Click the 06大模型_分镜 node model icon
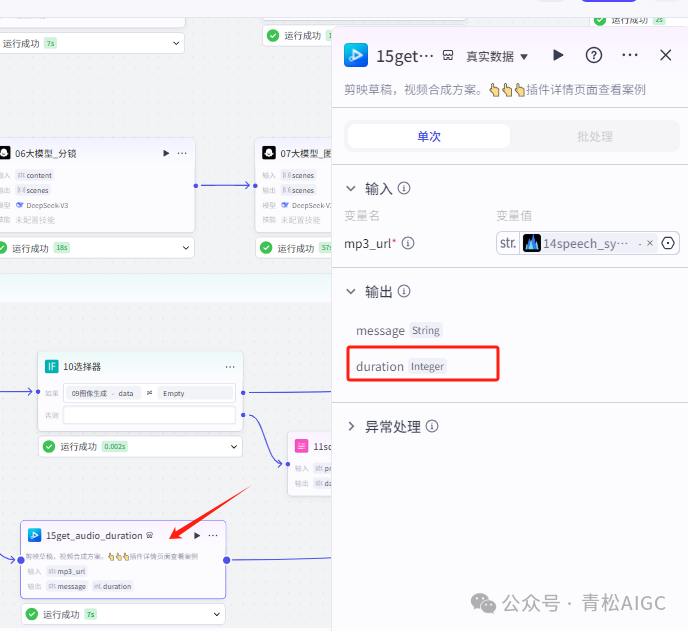The height and width of the screenshot is (631, 688). pos(4,153)
